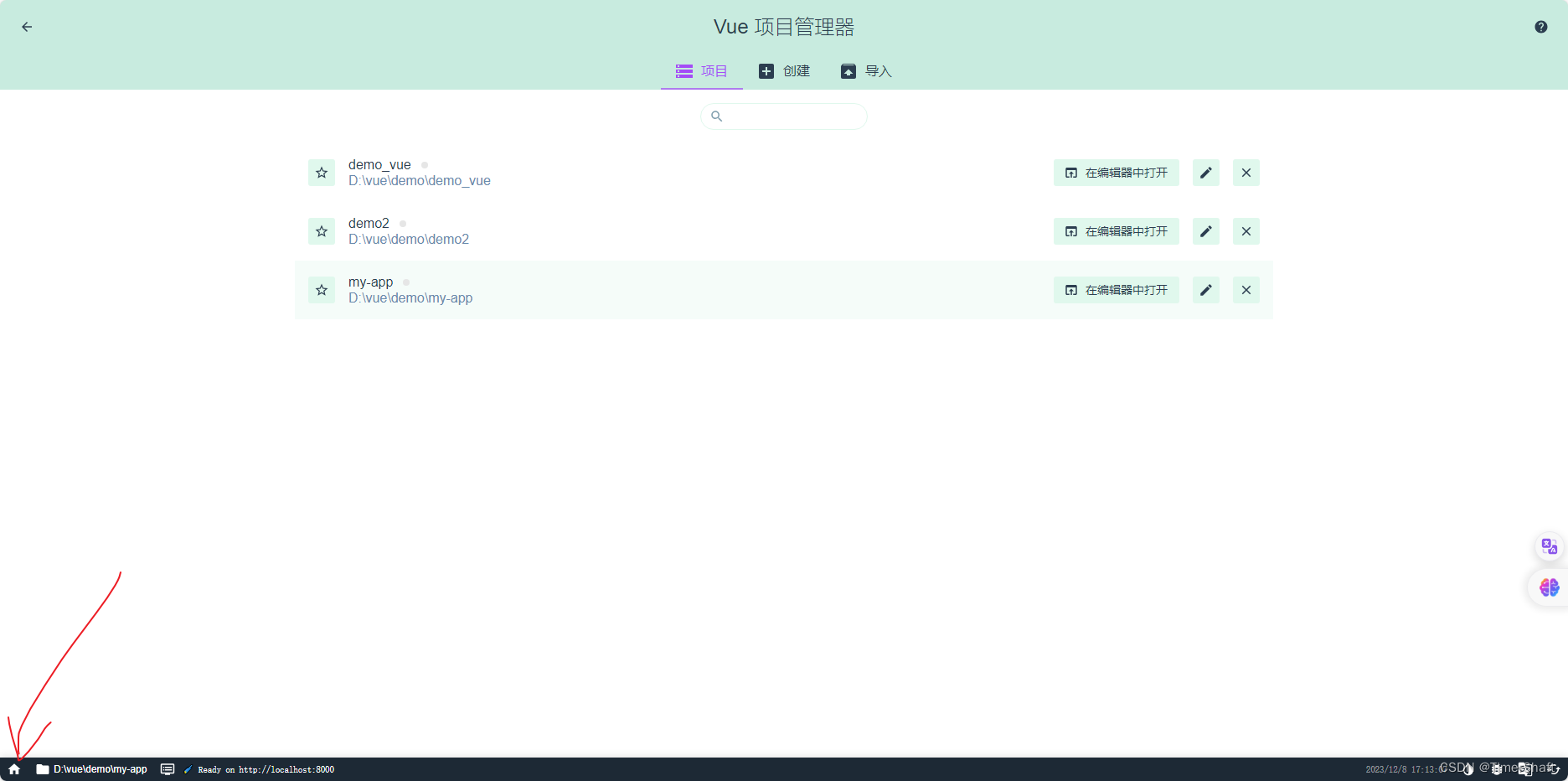Toggle the log panel icon in status bar

168,769
